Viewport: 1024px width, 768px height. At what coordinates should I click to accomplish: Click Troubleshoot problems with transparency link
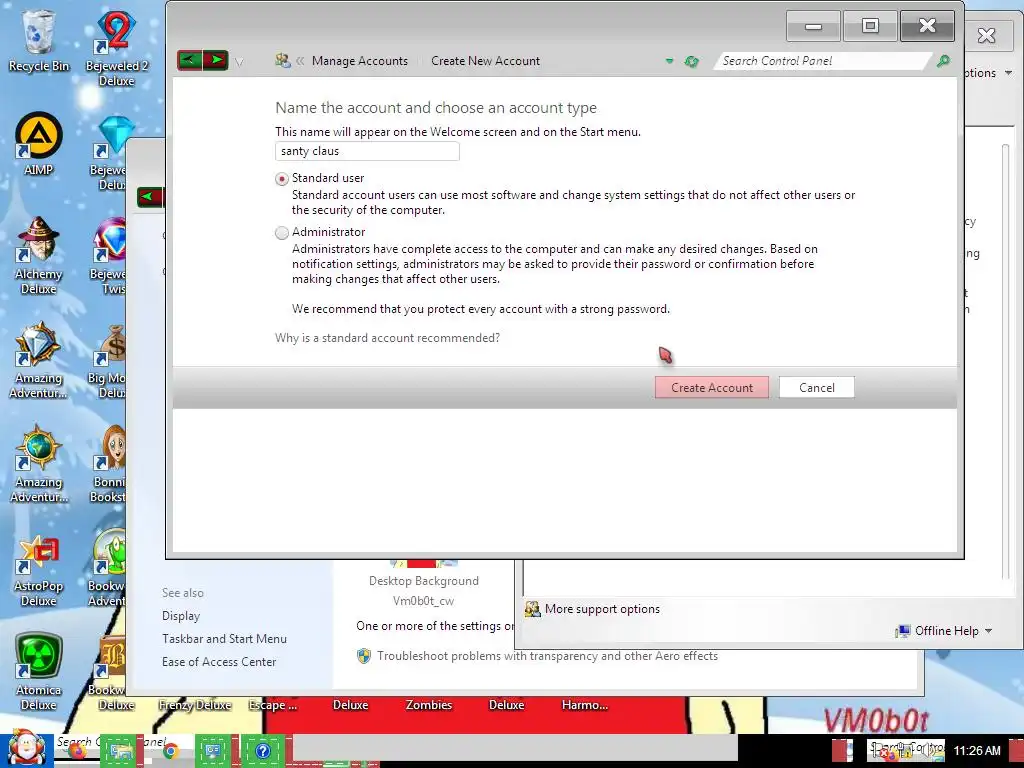point(547,656)
